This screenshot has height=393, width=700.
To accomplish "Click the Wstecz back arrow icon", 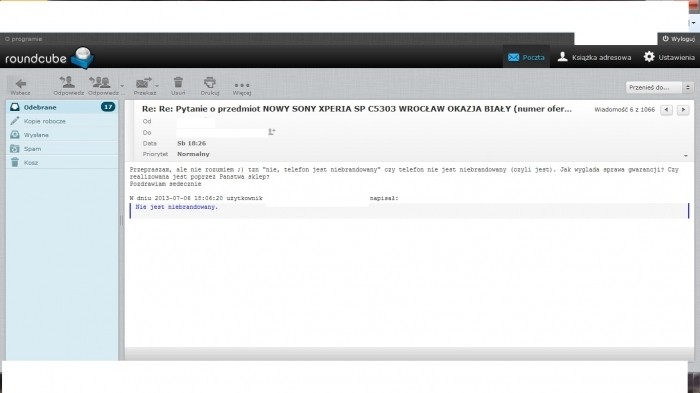I will click(x=21, y=84).
